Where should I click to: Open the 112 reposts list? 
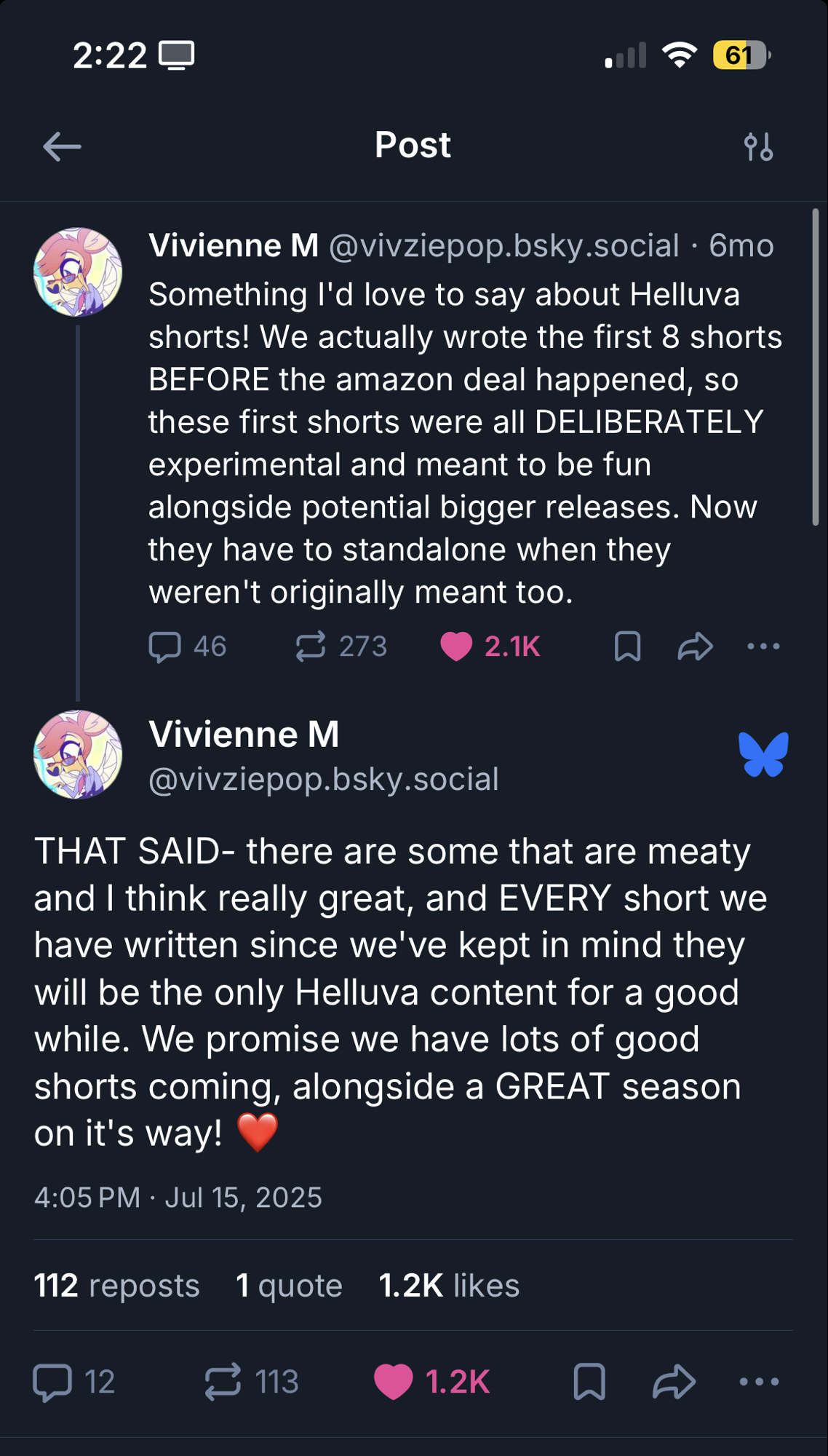tap(116, 1286)
